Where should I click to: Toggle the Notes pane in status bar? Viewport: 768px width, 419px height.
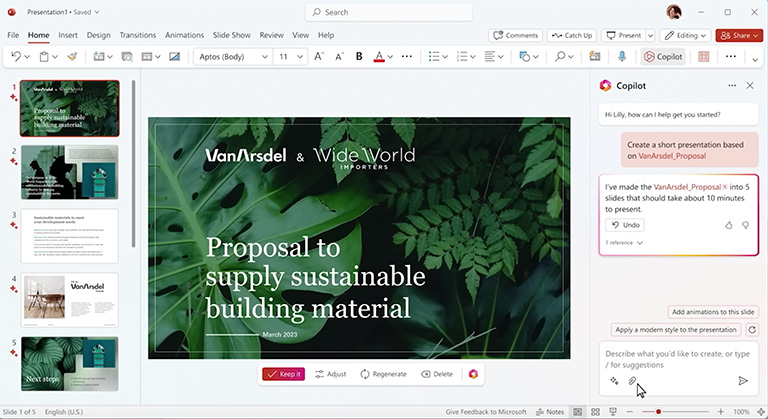pos(551,411)
